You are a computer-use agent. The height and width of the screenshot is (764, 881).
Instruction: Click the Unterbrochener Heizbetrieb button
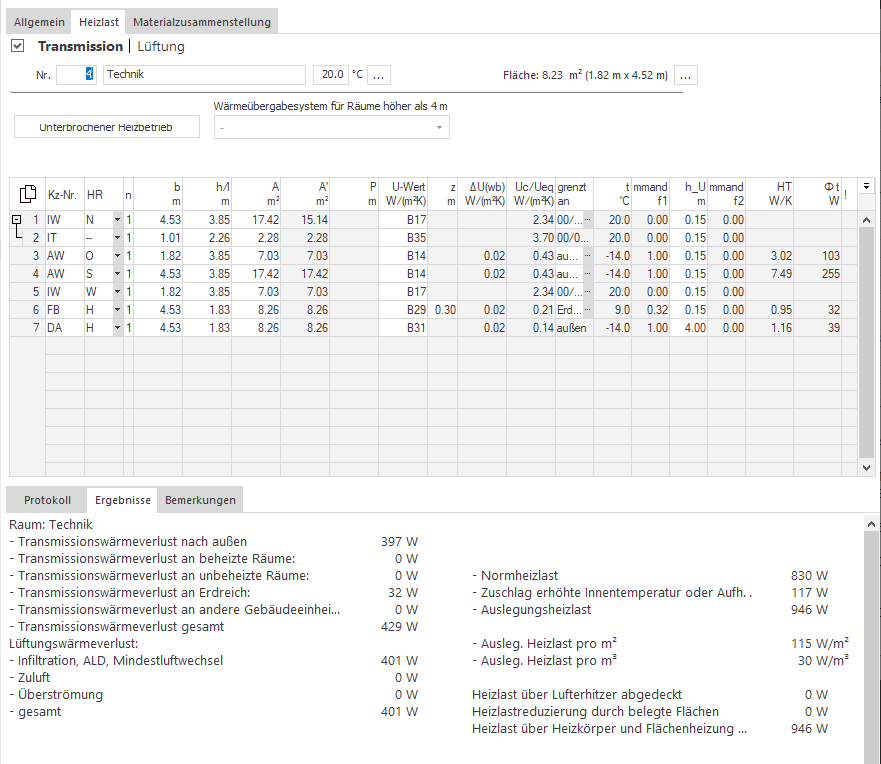tap(106, 127)
